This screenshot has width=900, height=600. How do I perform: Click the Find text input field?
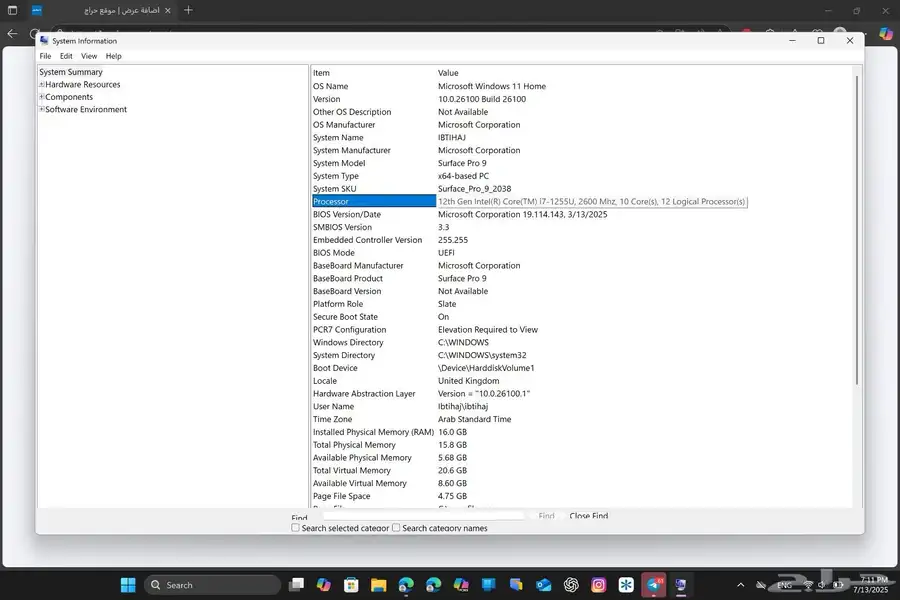pyautogui.click(x=424, y=516)
